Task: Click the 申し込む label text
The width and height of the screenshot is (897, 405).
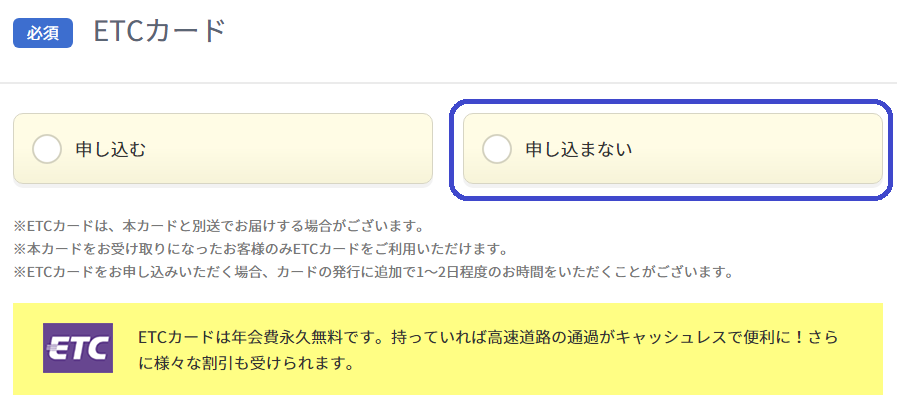Action: pyautogui.click(x=111, y=149)
